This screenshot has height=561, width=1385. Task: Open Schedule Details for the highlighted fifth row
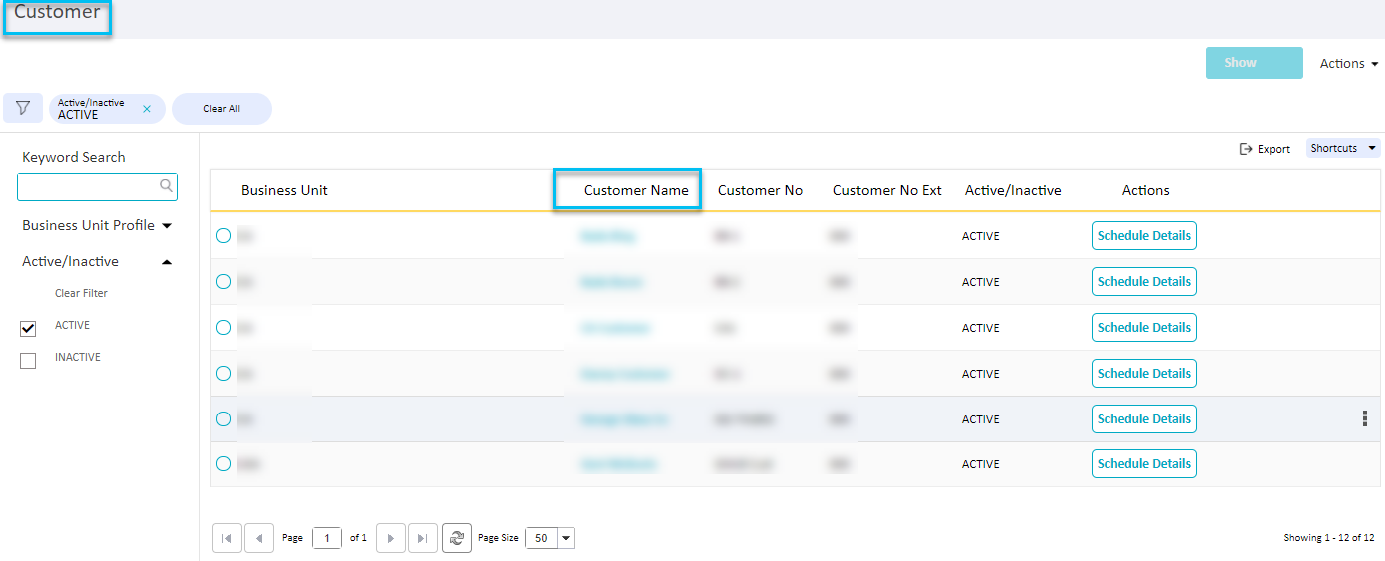point(1144,419)
